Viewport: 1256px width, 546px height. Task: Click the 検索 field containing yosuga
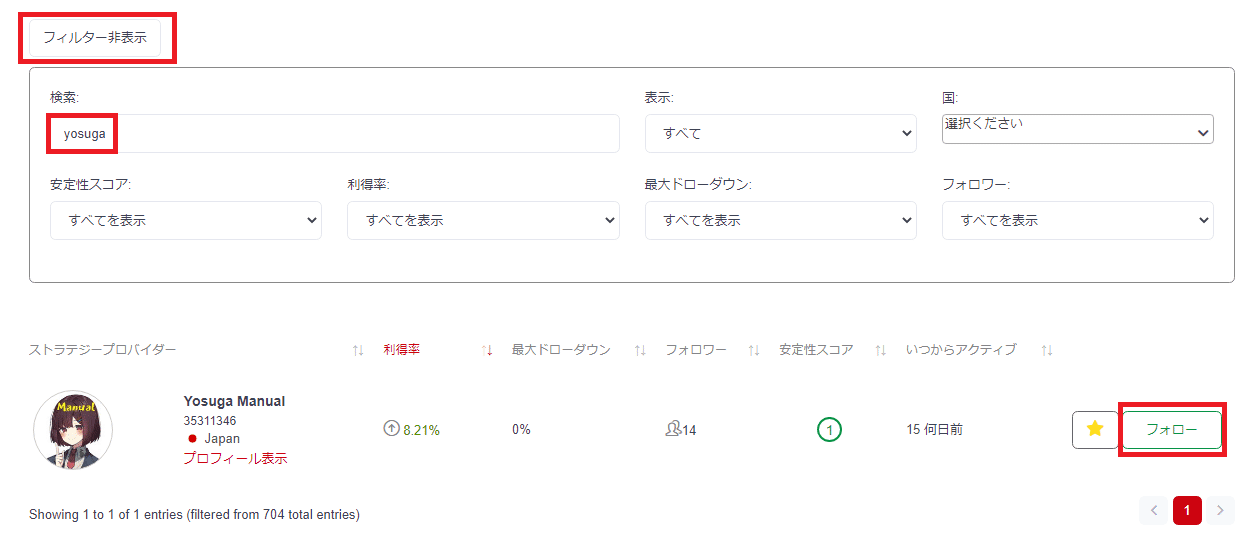(x=335, y=133)
